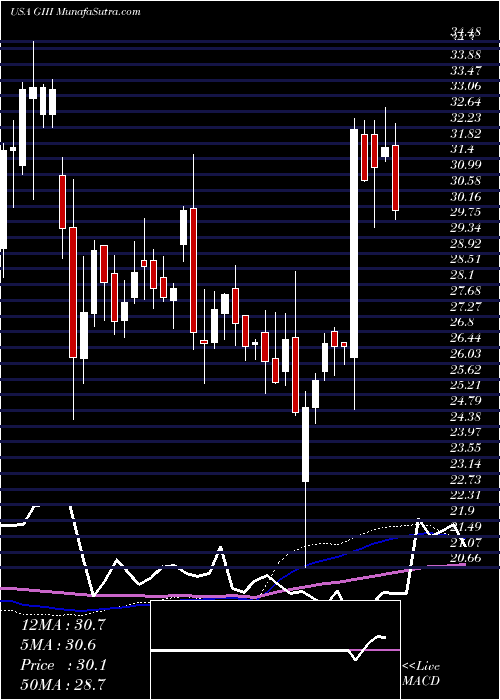500x700 pixels.
Task: Select the 29.75 price axis label
Action: point(466,212)
